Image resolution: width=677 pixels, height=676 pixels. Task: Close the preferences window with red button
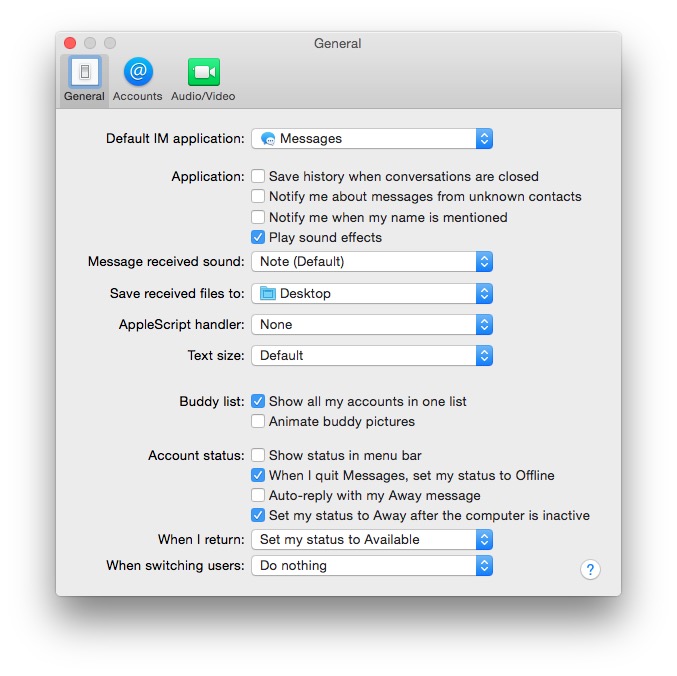[x=70, y=43]
